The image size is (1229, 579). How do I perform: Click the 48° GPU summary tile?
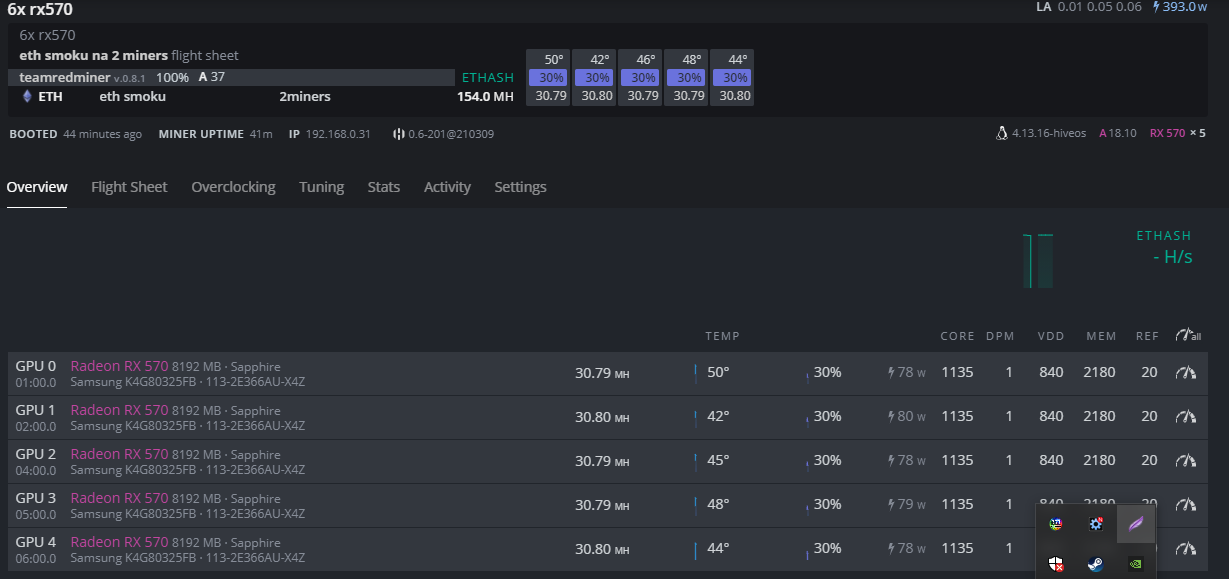click(x=686, y=77)
